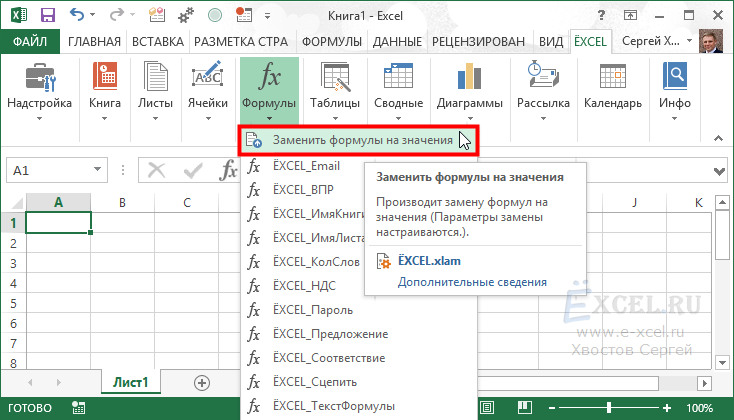Choose ЁXCEL_Пароль function from the menu
The image size is (734, 420).
[x=313, y=310]
